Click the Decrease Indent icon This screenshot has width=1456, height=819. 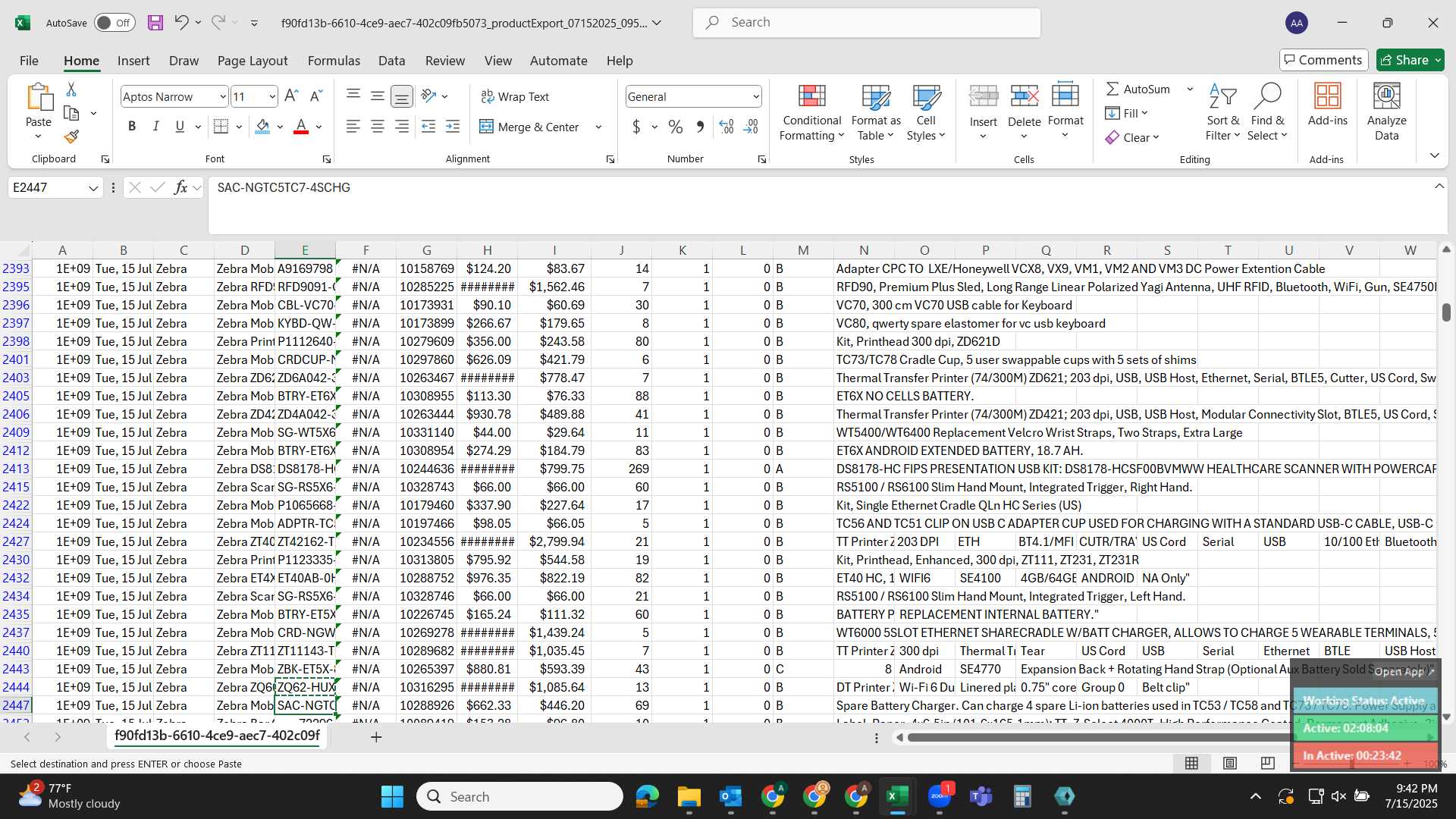pyautogui.click(x=428, y=127)
